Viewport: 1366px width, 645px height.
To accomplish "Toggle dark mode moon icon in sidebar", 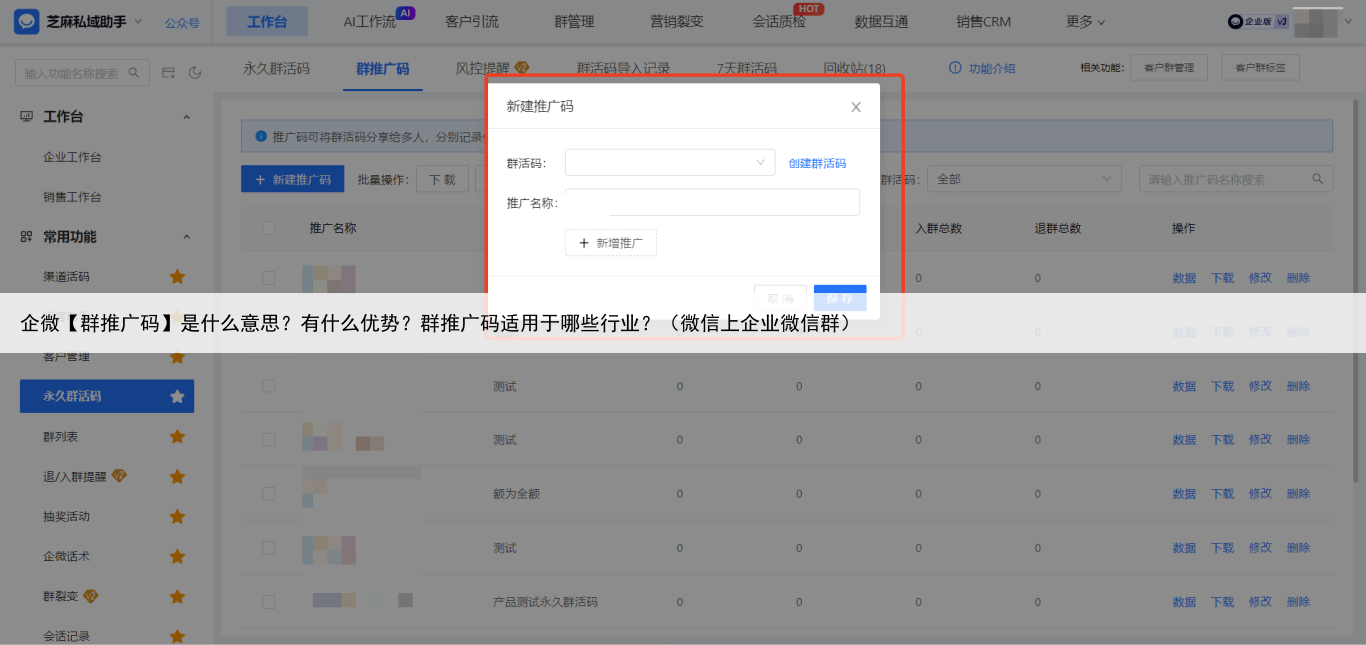I will click(195, 73).
